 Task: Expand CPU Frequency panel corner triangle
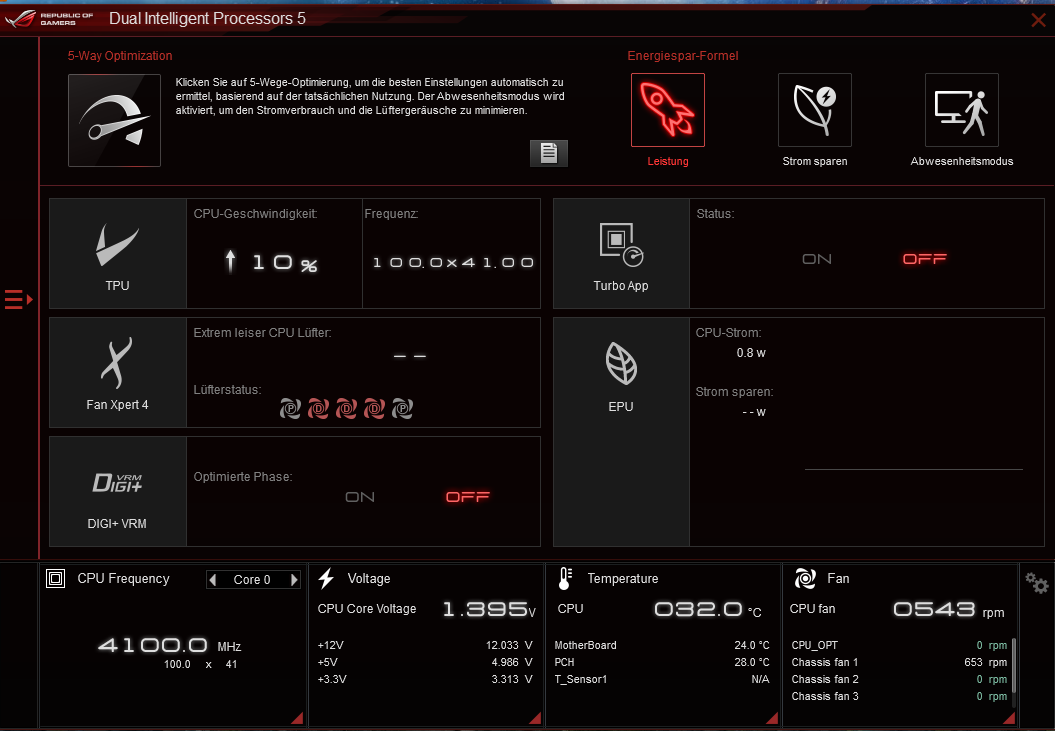(297, 718)
